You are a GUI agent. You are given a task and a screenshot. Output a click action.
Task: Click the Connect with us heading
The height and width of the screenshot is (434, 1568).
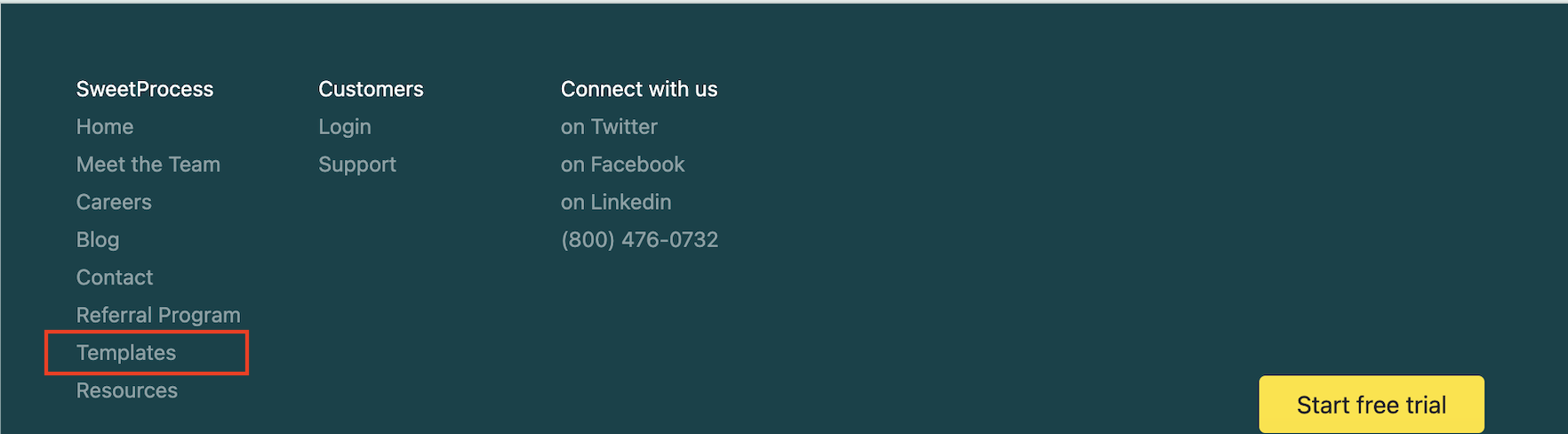[x=639, y=89]
